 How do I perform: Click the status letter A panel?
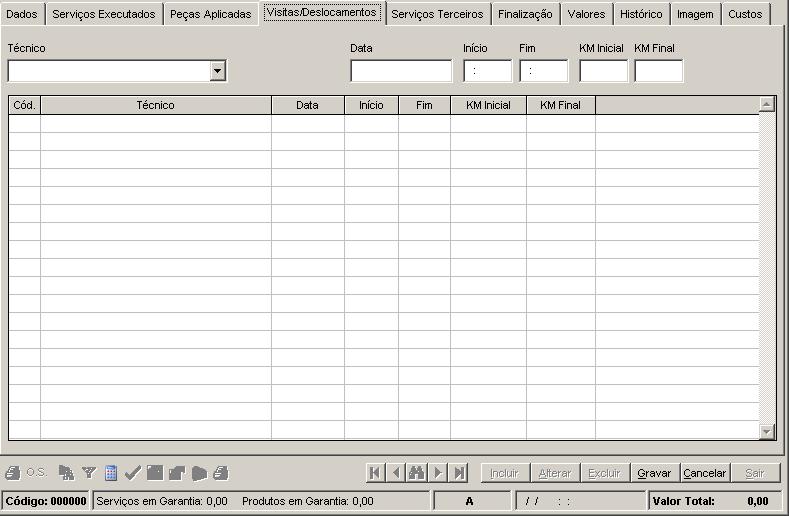tap(472, 501)
